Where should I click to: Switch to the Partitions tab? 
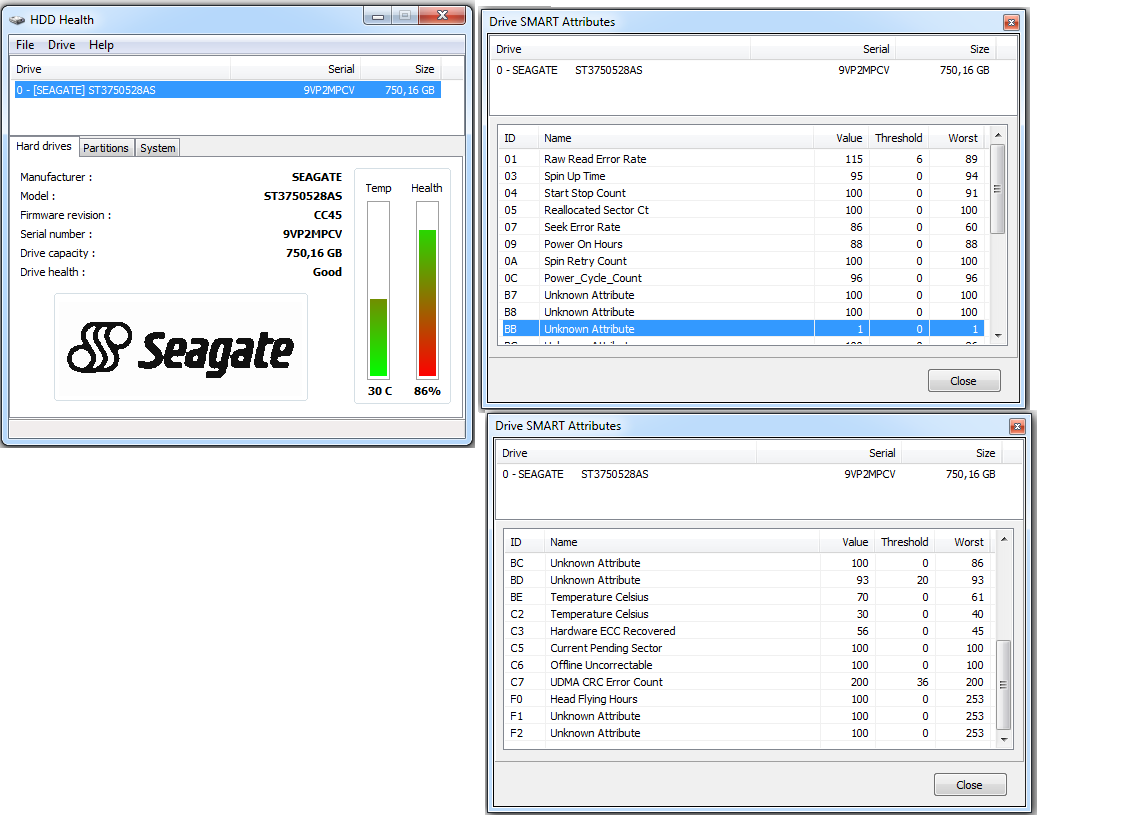[106, 148]
